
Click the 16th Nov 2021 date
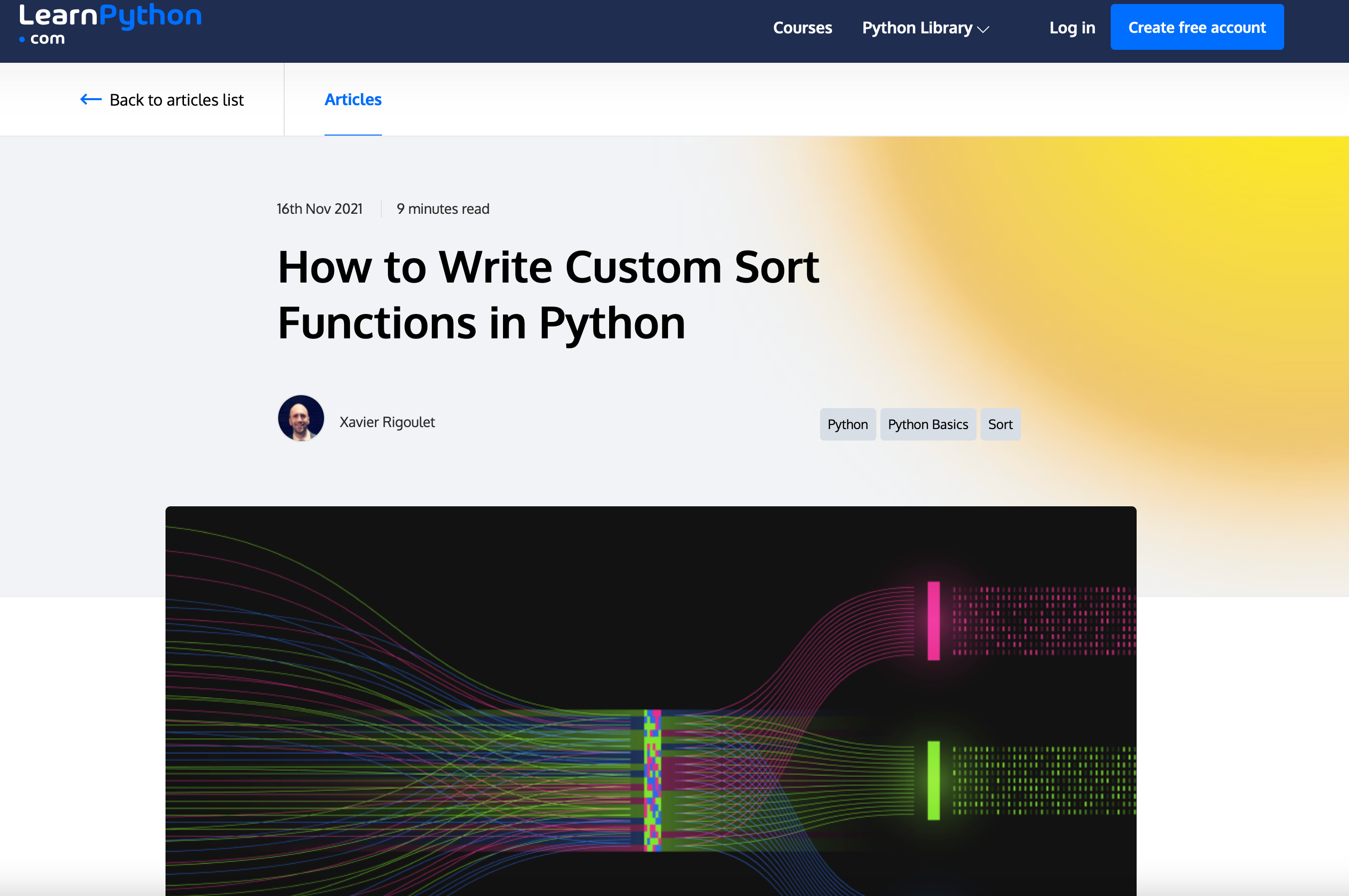320,209
